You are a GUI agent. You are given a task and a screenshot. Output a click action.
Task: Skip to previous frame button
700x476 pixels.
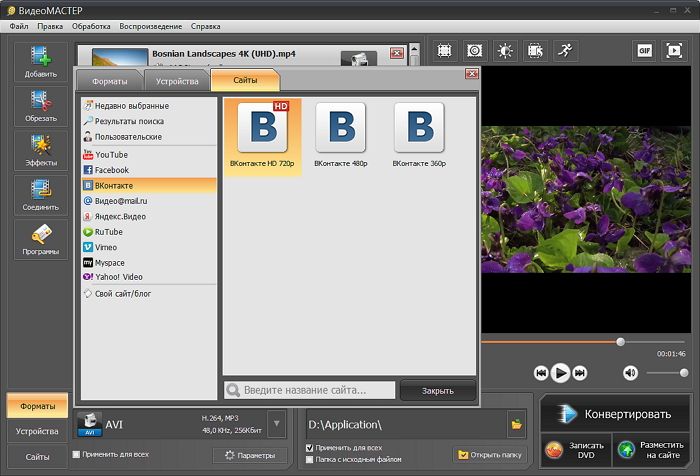point(541,373)
